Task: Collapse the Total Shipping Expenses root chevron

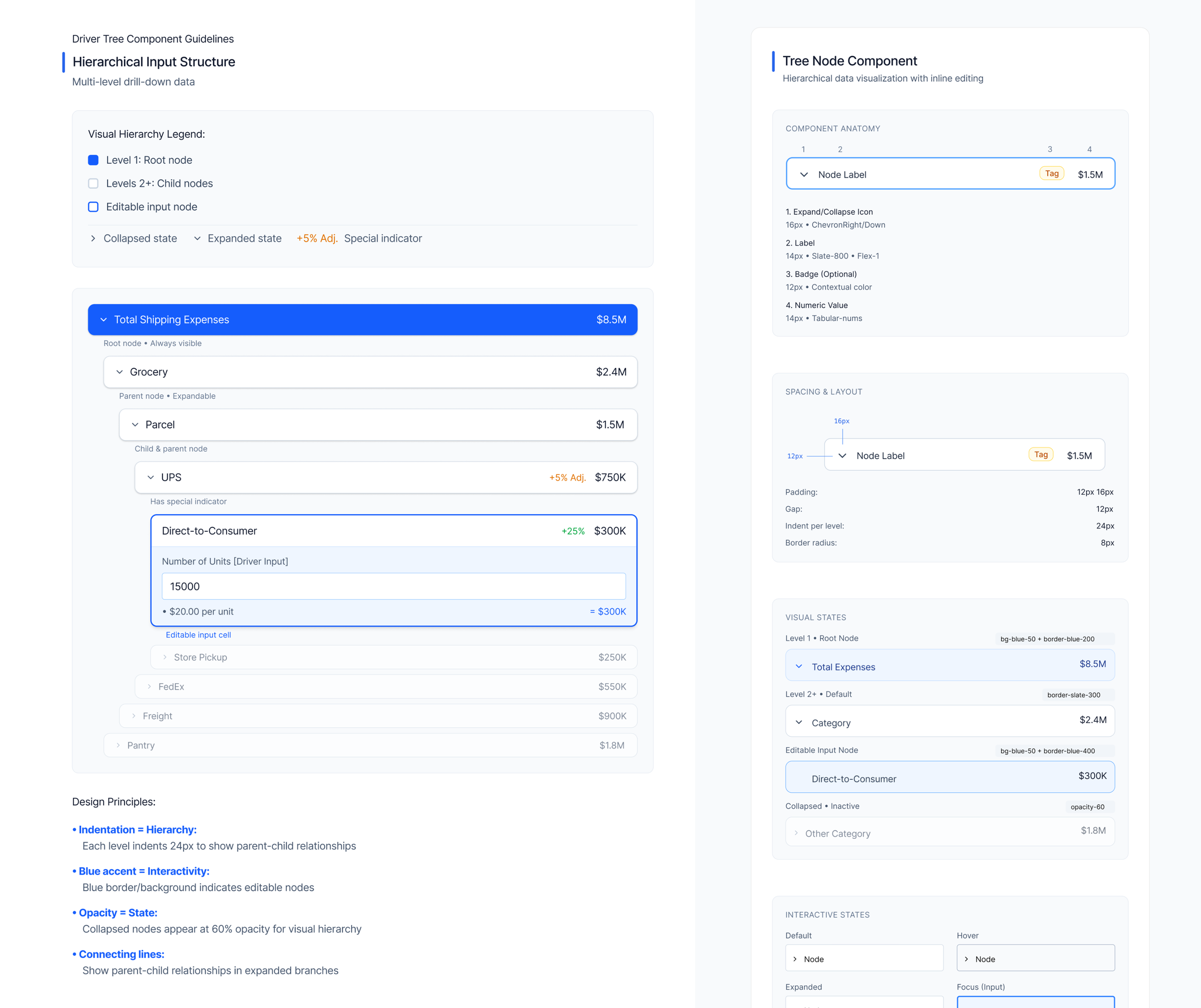Action: tap(103, 320)
